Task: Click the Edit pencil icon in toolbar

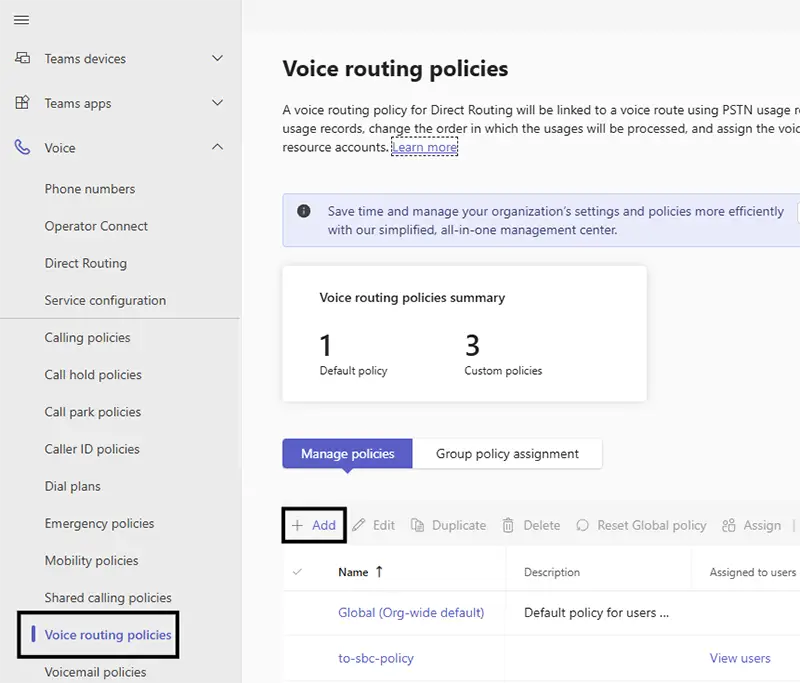Action: (x=359, y=525)
